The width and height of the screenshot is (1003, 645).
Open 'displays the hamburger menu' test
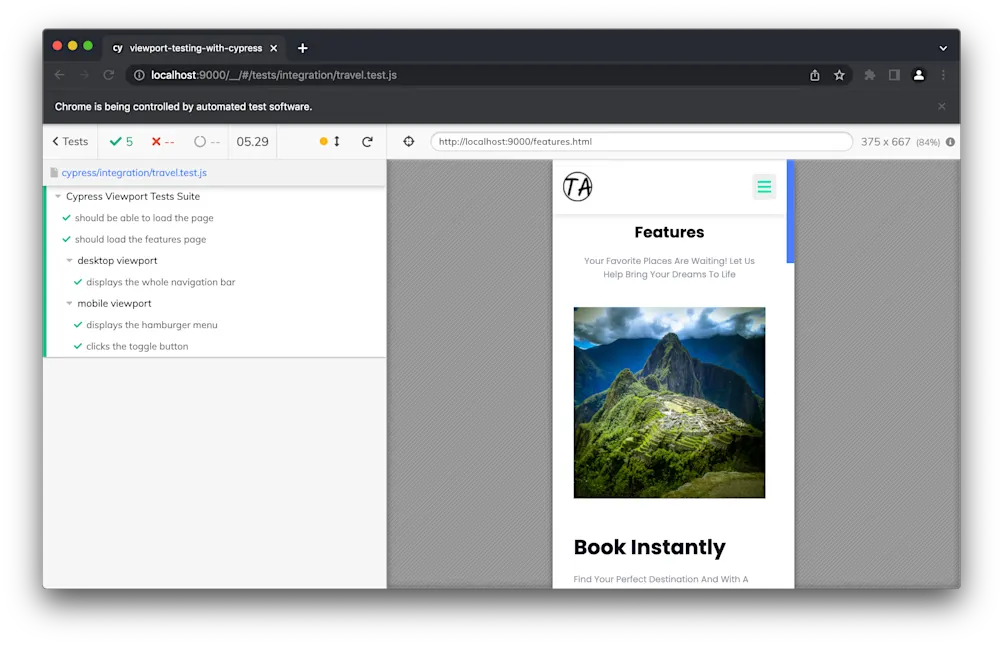pos(152,325)
